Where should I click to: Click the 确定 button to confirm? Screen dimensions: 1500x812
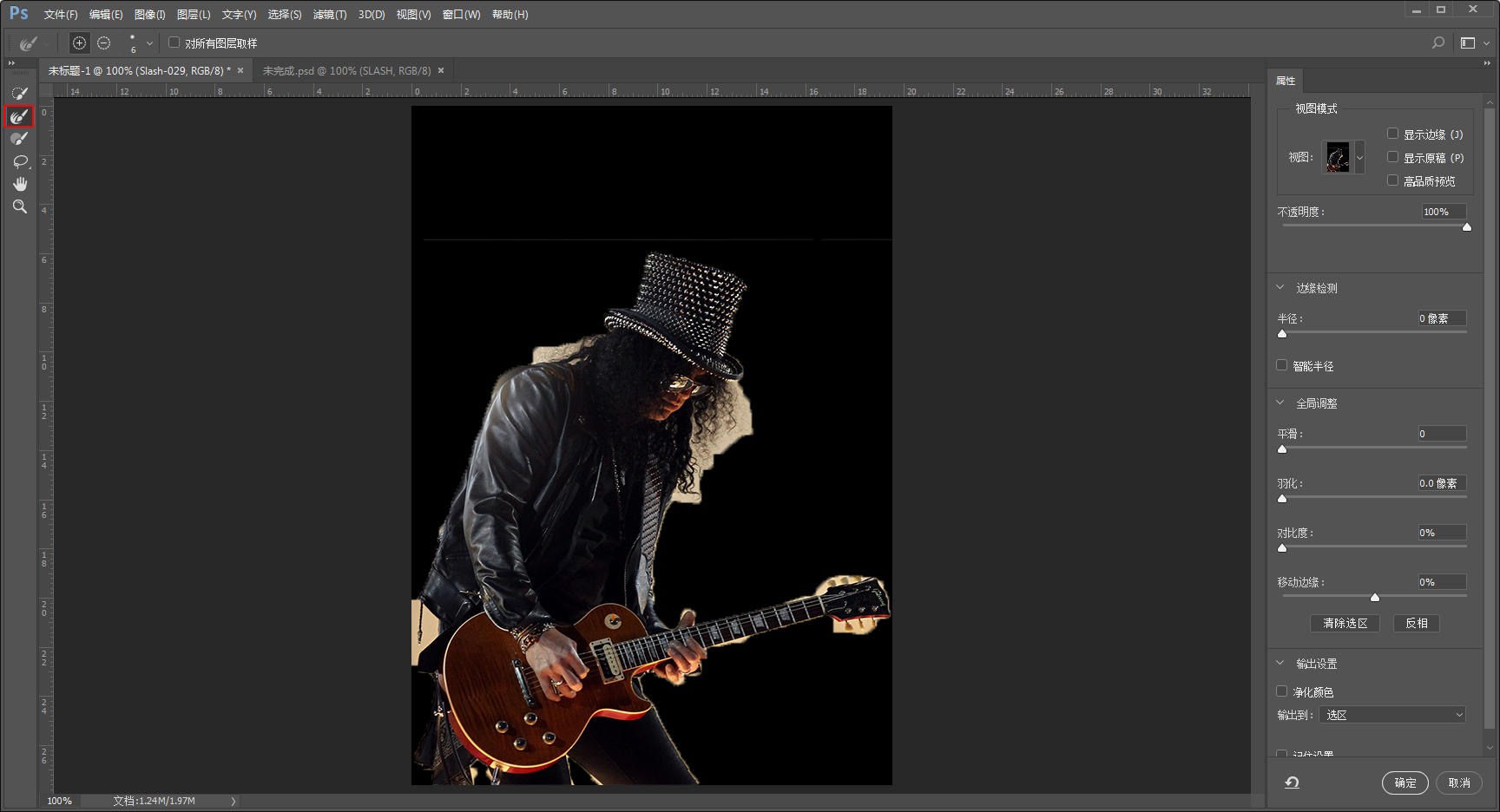click(1405, 783)
